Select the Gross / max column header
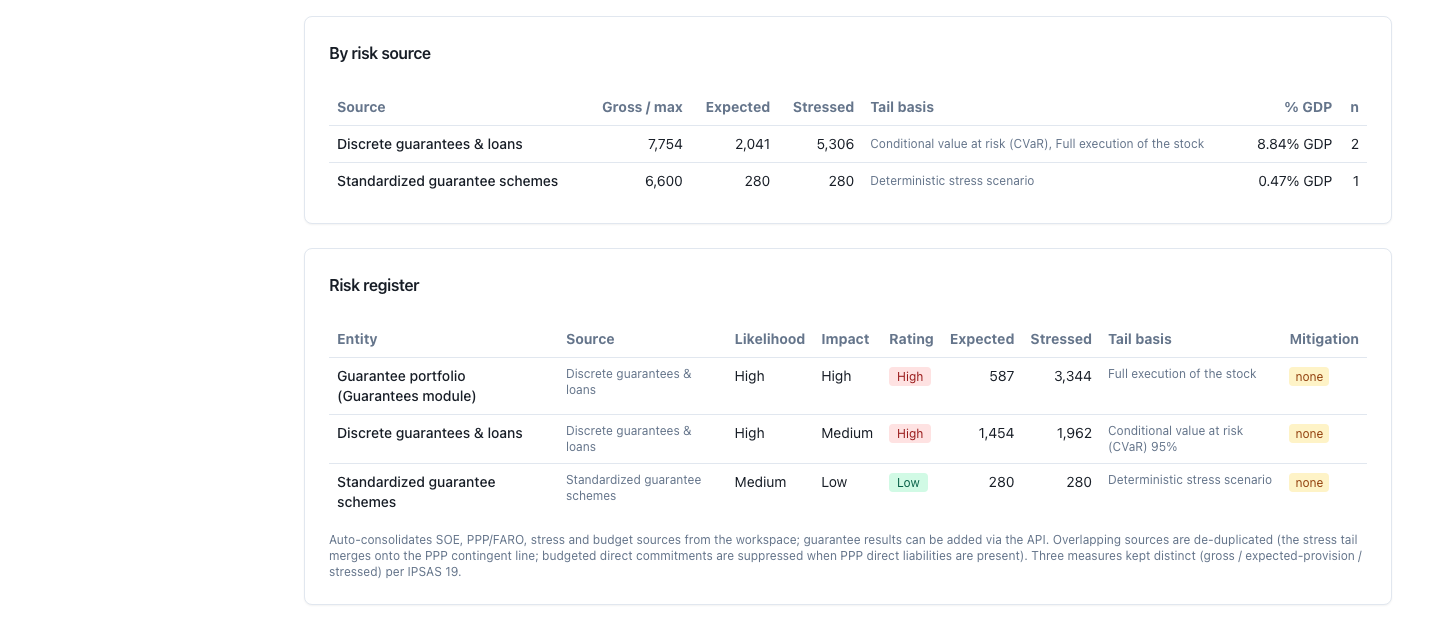 click(642, 107)
